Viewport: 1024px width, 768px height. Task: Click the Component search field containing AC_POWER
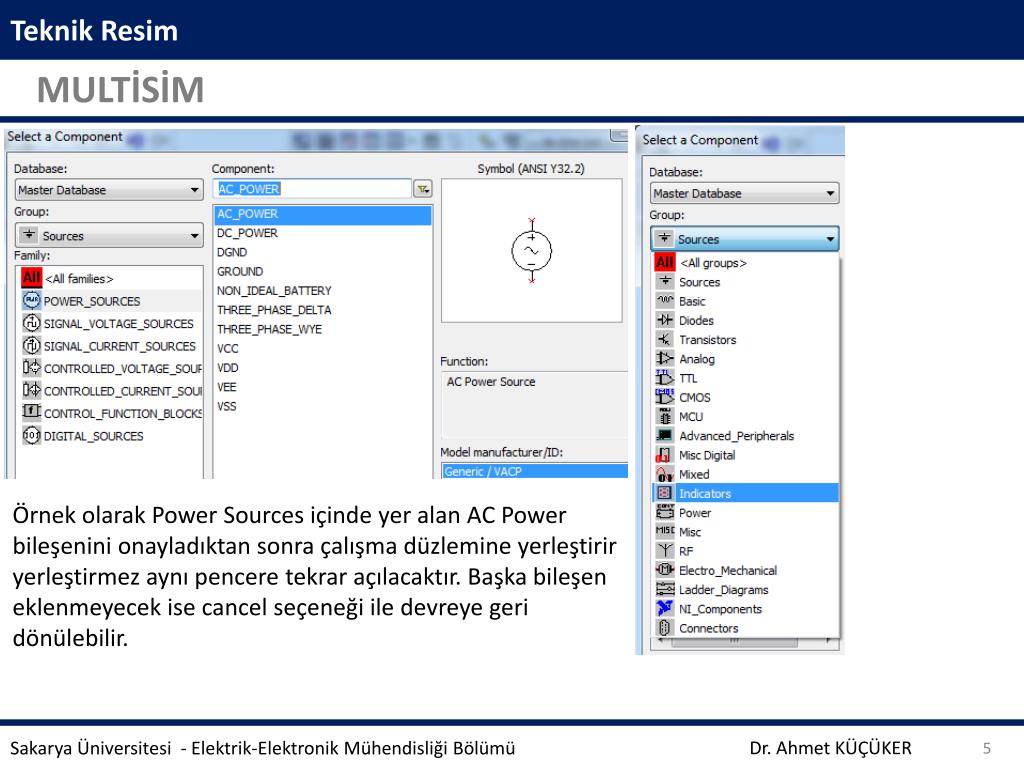coord(312,189)
